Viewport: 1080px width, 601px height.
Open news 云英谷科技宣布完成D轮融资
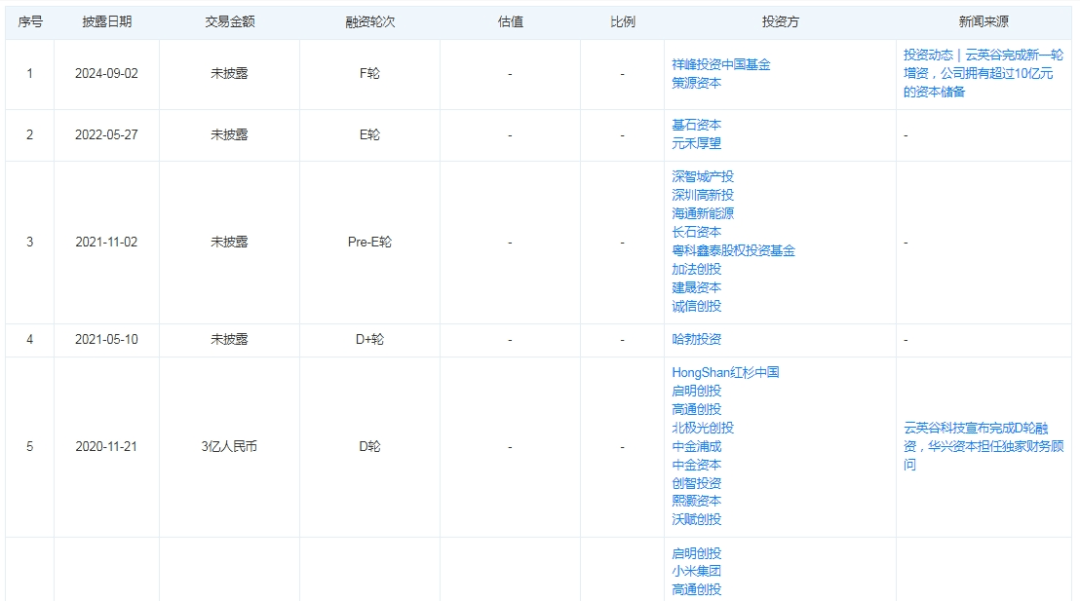tap(983, 447)
